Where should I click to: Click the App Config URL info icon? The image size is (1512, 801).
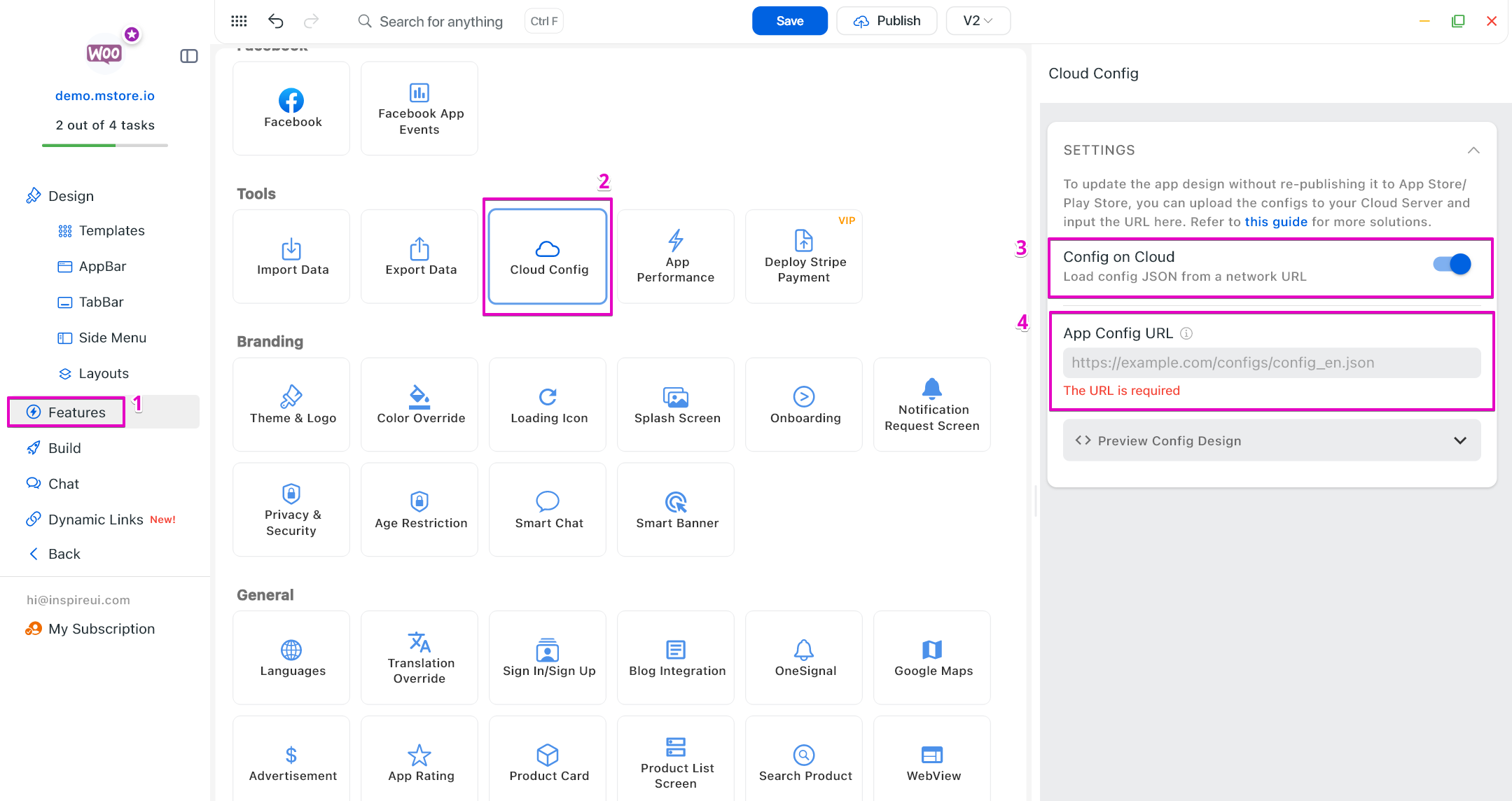coord(1186,333)
